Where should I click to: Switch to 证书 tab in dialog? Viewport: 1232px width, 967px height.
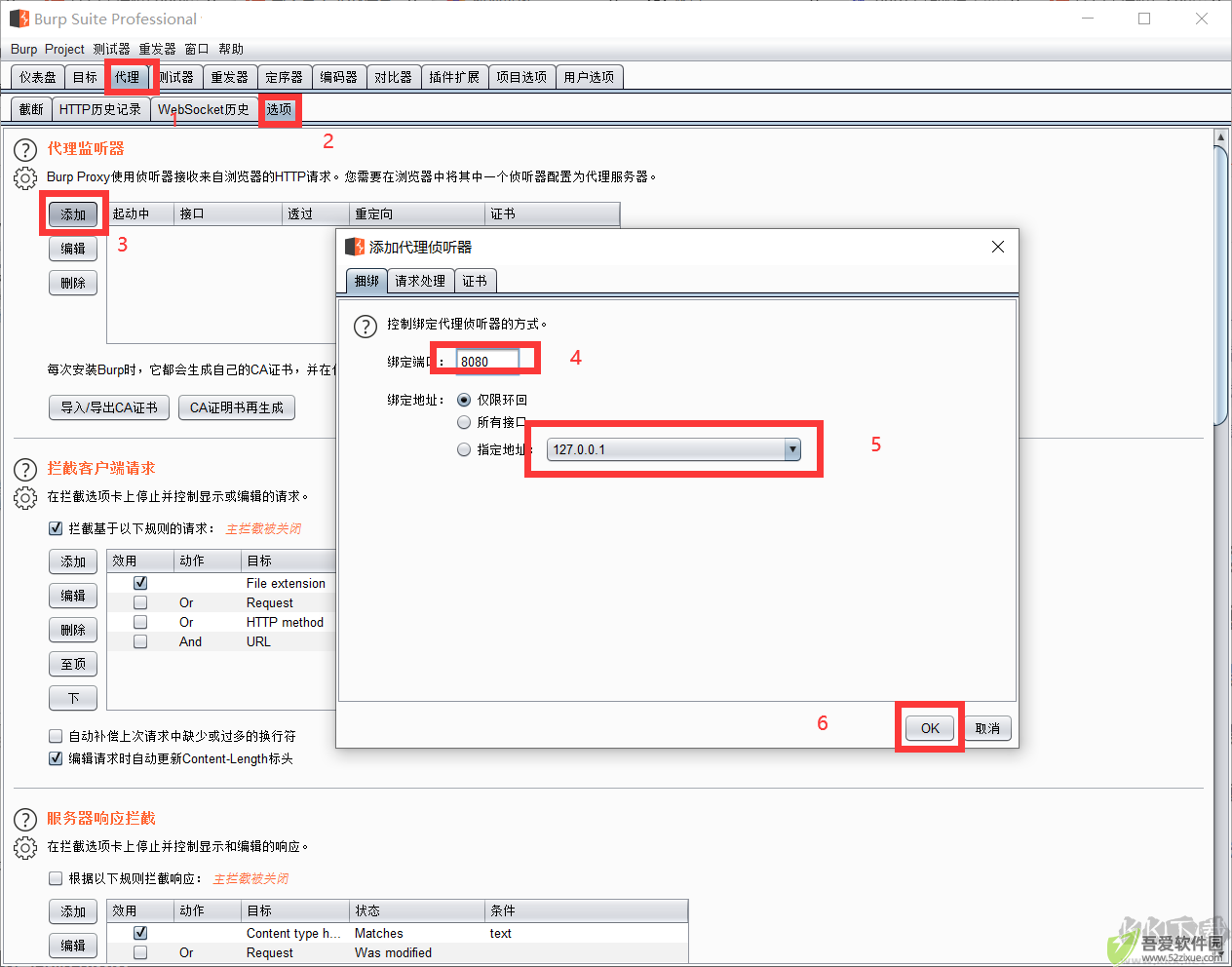click(x=475, y=281)
